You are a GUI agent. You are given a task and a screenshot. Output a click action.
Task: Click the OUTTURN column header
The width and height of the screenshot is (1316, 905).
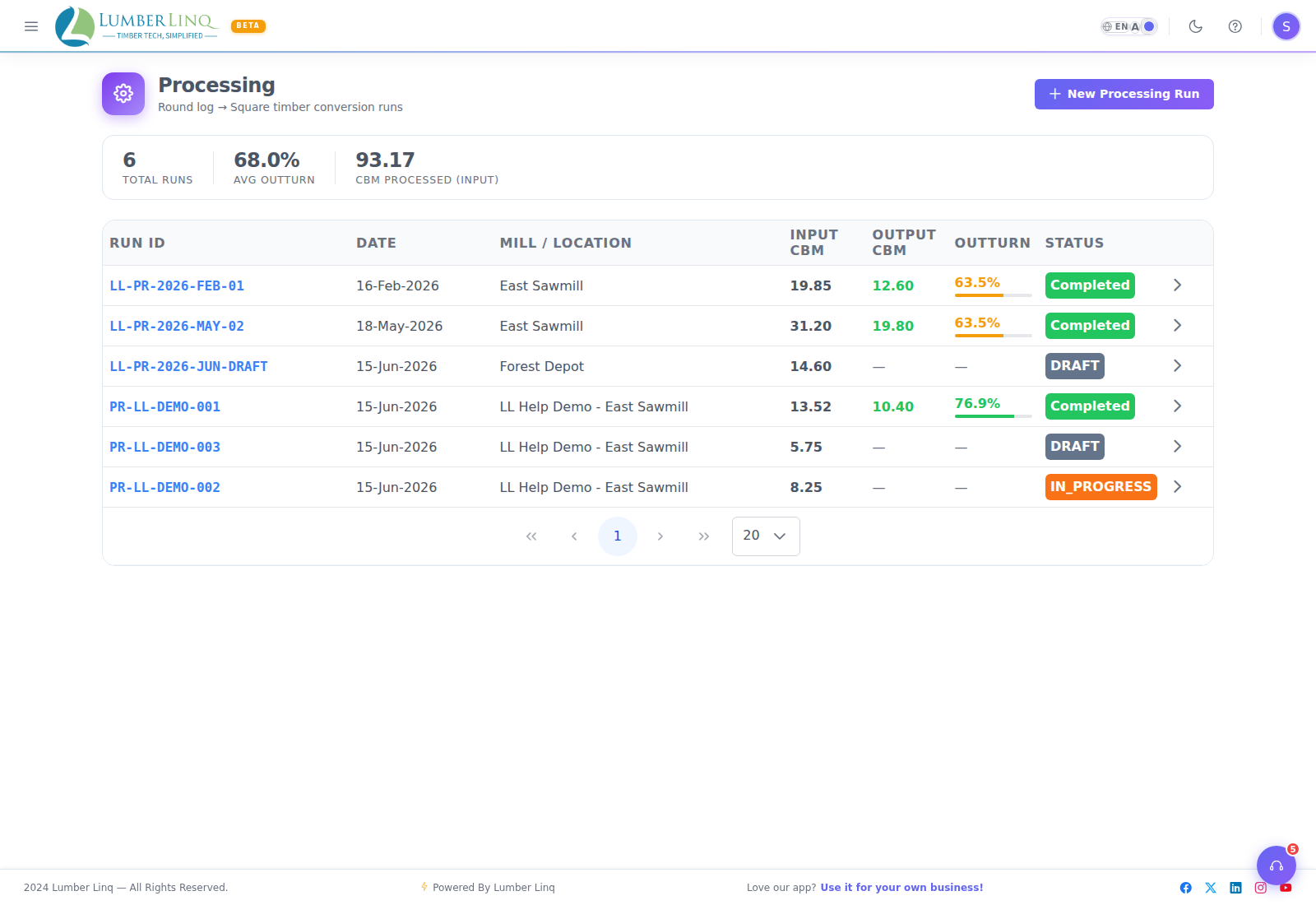coord(992,243)
